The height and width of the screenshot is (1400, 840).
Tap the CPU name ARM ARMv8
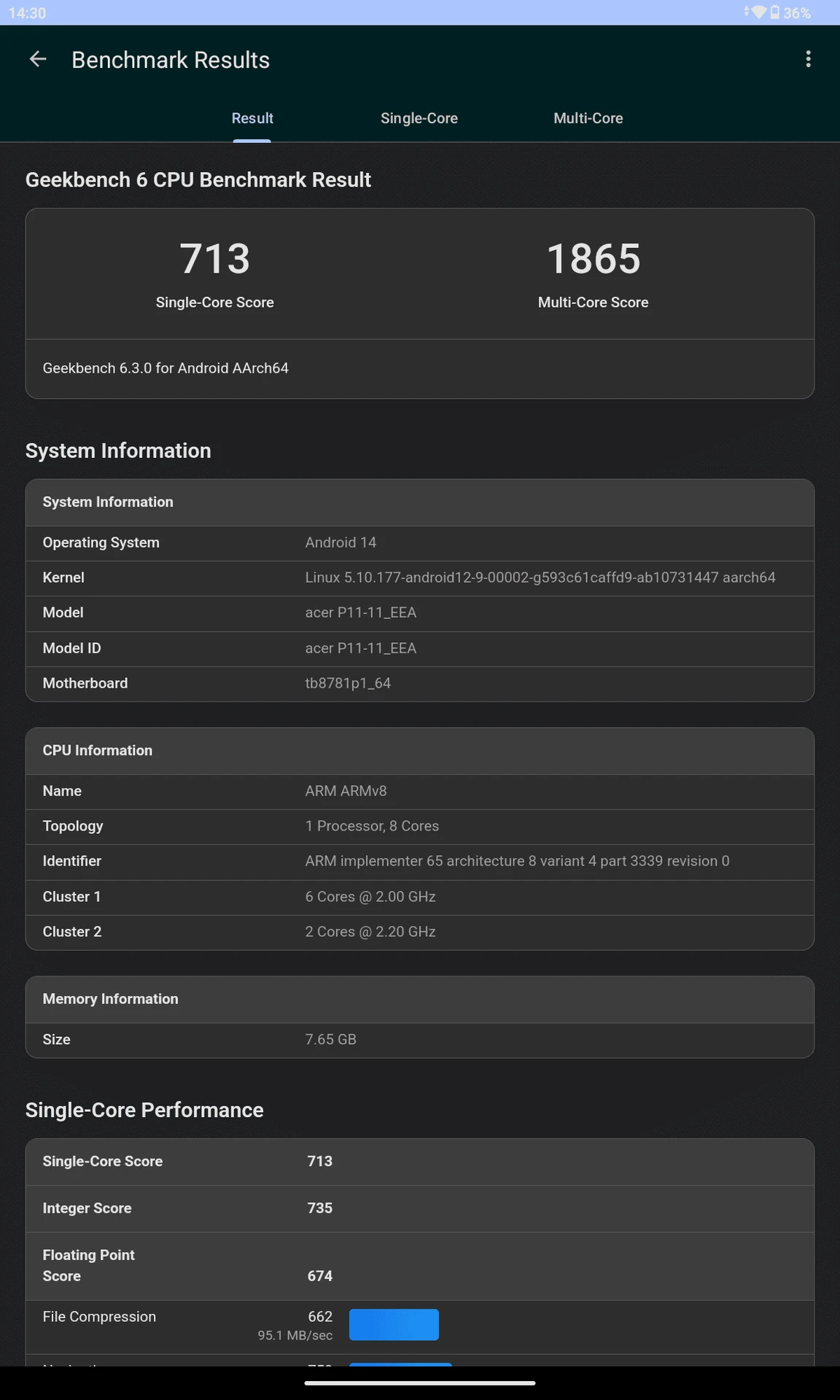[346, 791]
